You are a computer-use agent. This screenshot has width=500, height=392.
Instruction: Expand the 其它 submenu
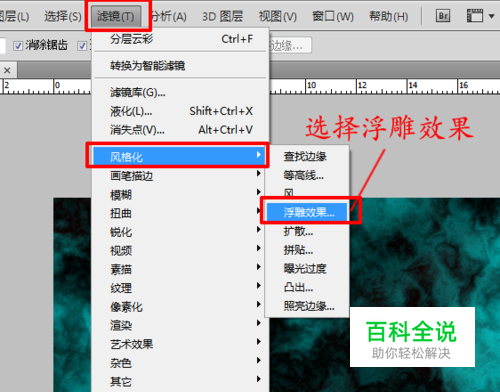point(180,381)
